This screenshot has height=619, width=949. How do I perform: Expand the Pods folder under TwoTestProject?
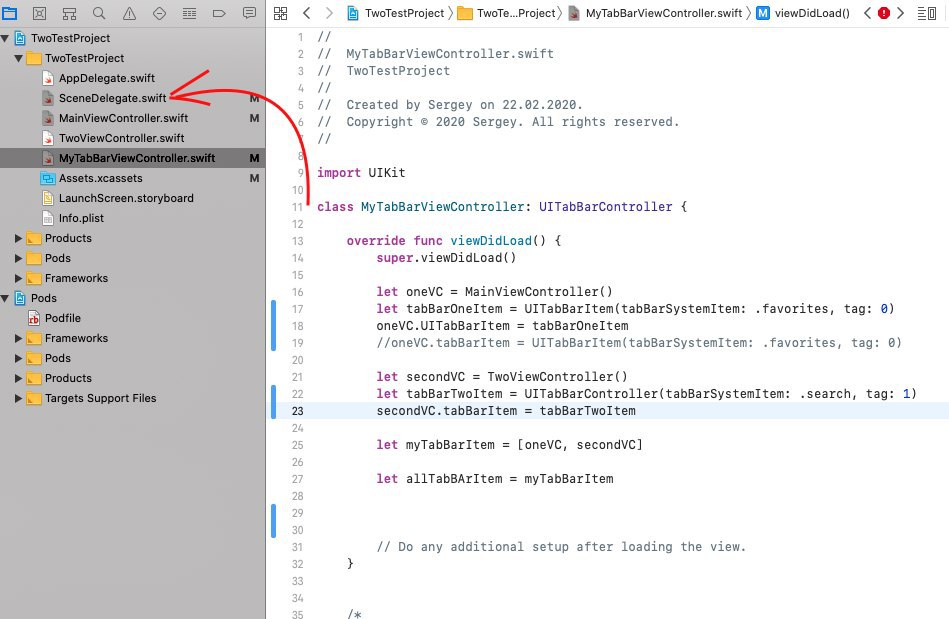tap(19, 258)
